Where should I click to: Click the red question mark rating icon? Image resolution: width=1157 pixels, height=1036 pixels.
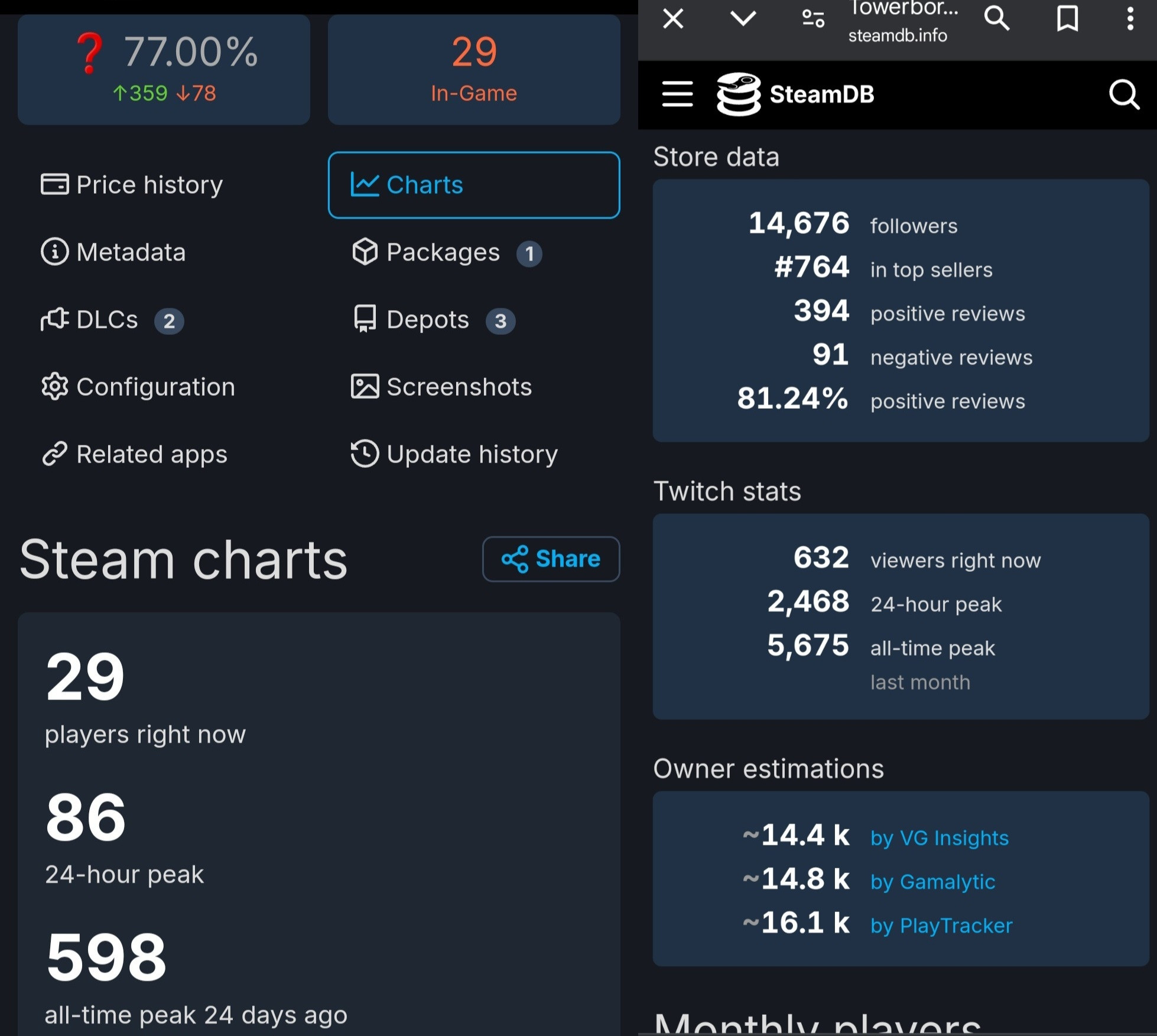pyautogui.click(x=90, y=53)
